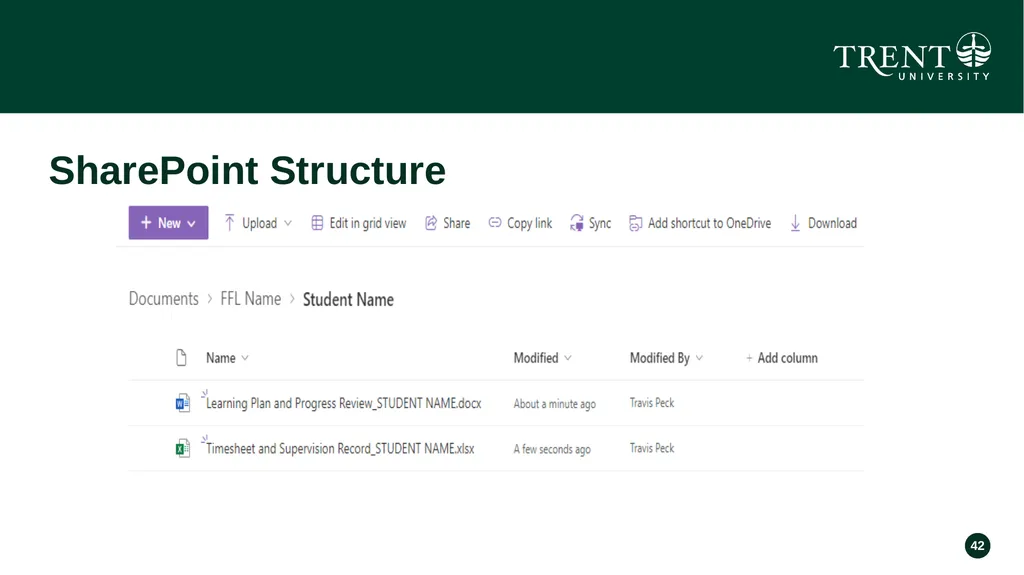Image resolution: width=1024 pixels, height=575 pixels.
Task: Click the Share icon
Action: (x=431, y=223)
